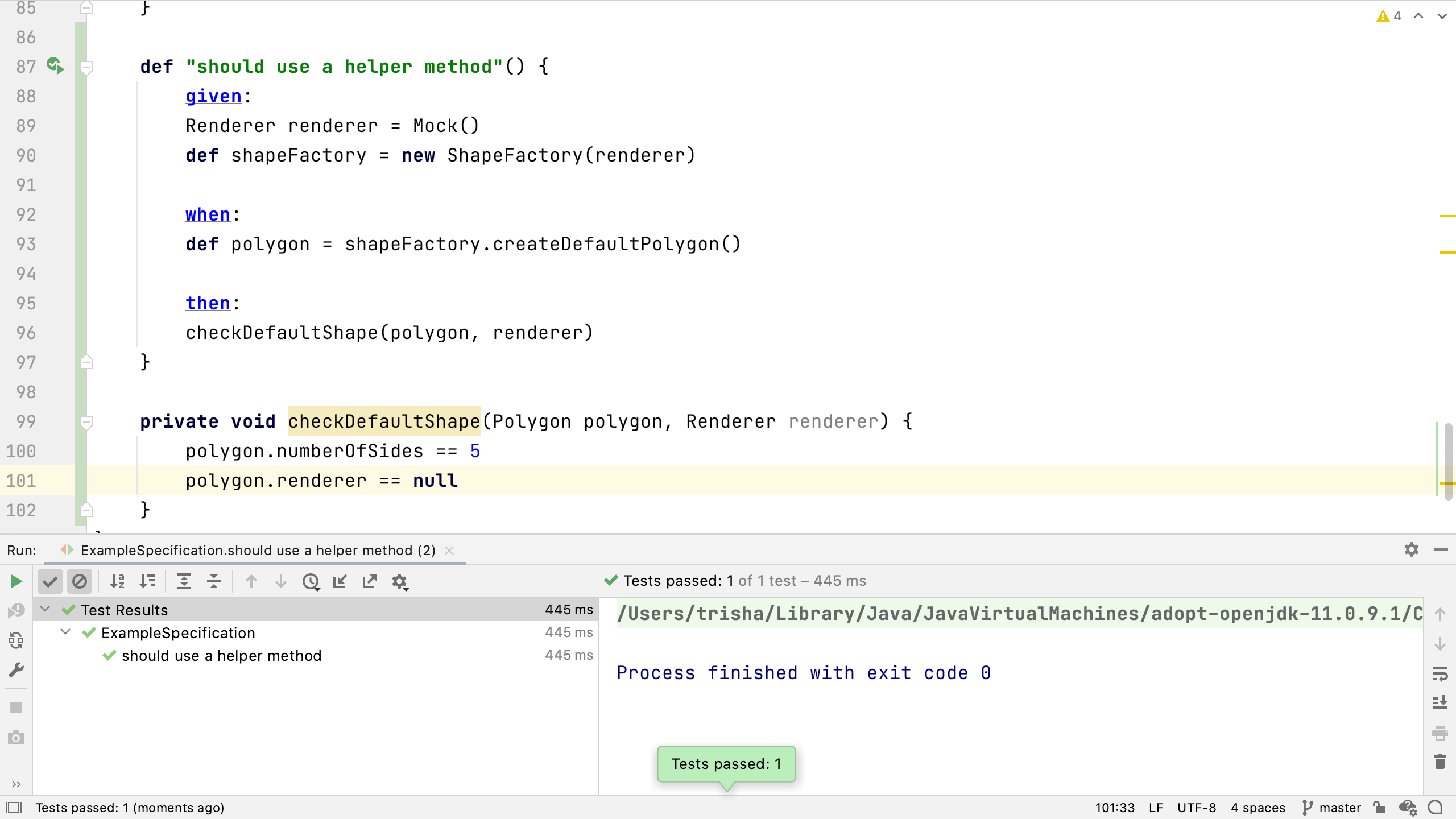Toggle the Show Ignored tests filter
Image resolution: width=1456 pixels, height=819 pixels.
click(x=80, y=581)
